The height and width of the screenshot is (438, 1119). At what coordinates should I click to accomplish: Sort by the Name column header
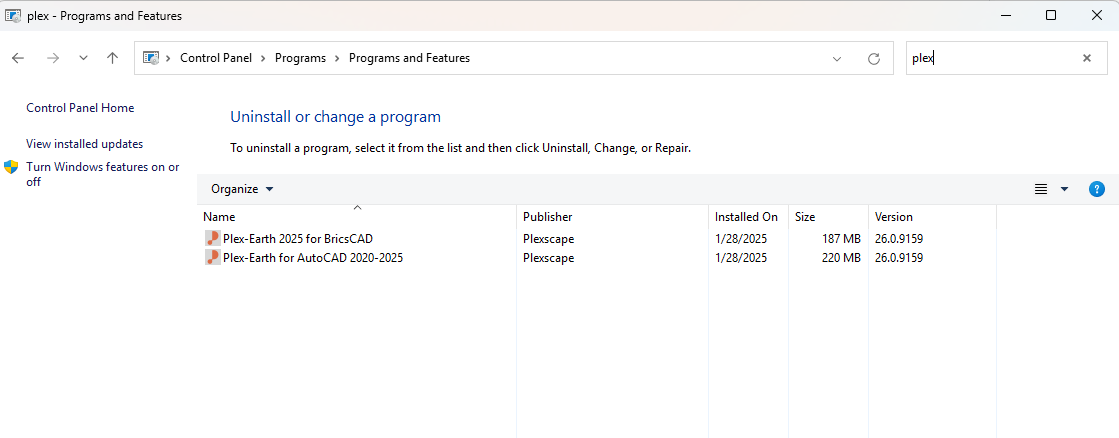pyautogui.click(x=357, y=217)
